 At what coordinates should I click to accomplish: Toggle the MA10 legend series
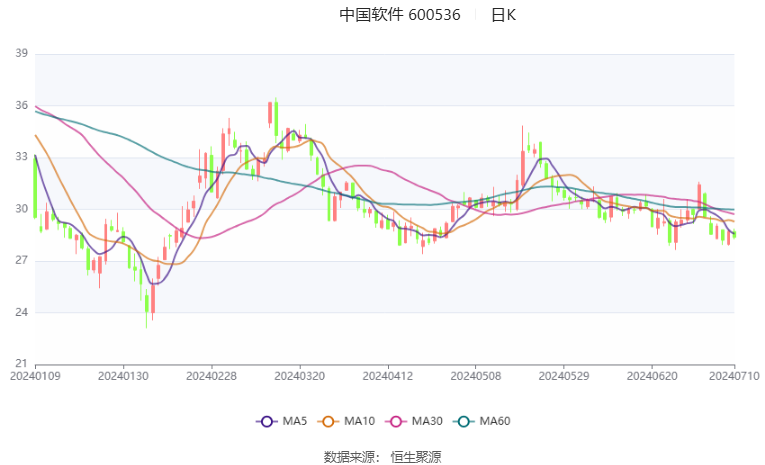[x=346, y=421]
